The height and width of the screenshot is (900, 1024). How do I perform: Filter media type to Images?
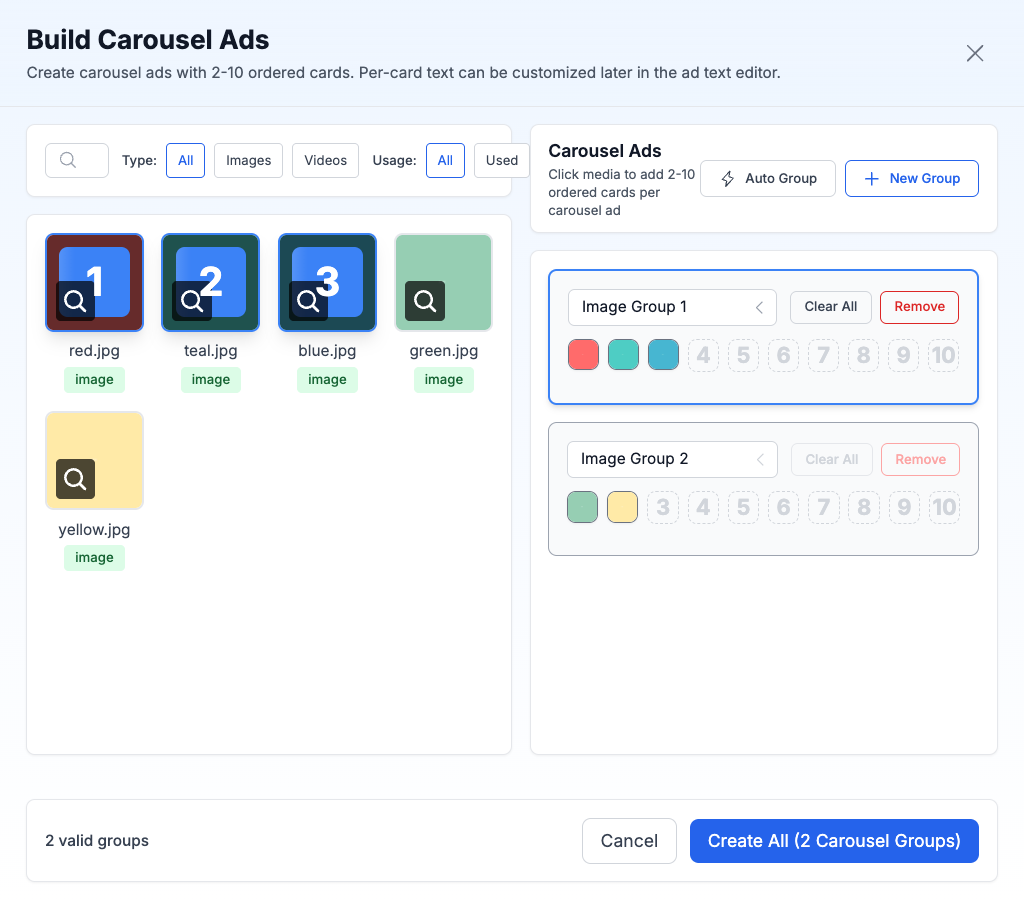[249, 160]
